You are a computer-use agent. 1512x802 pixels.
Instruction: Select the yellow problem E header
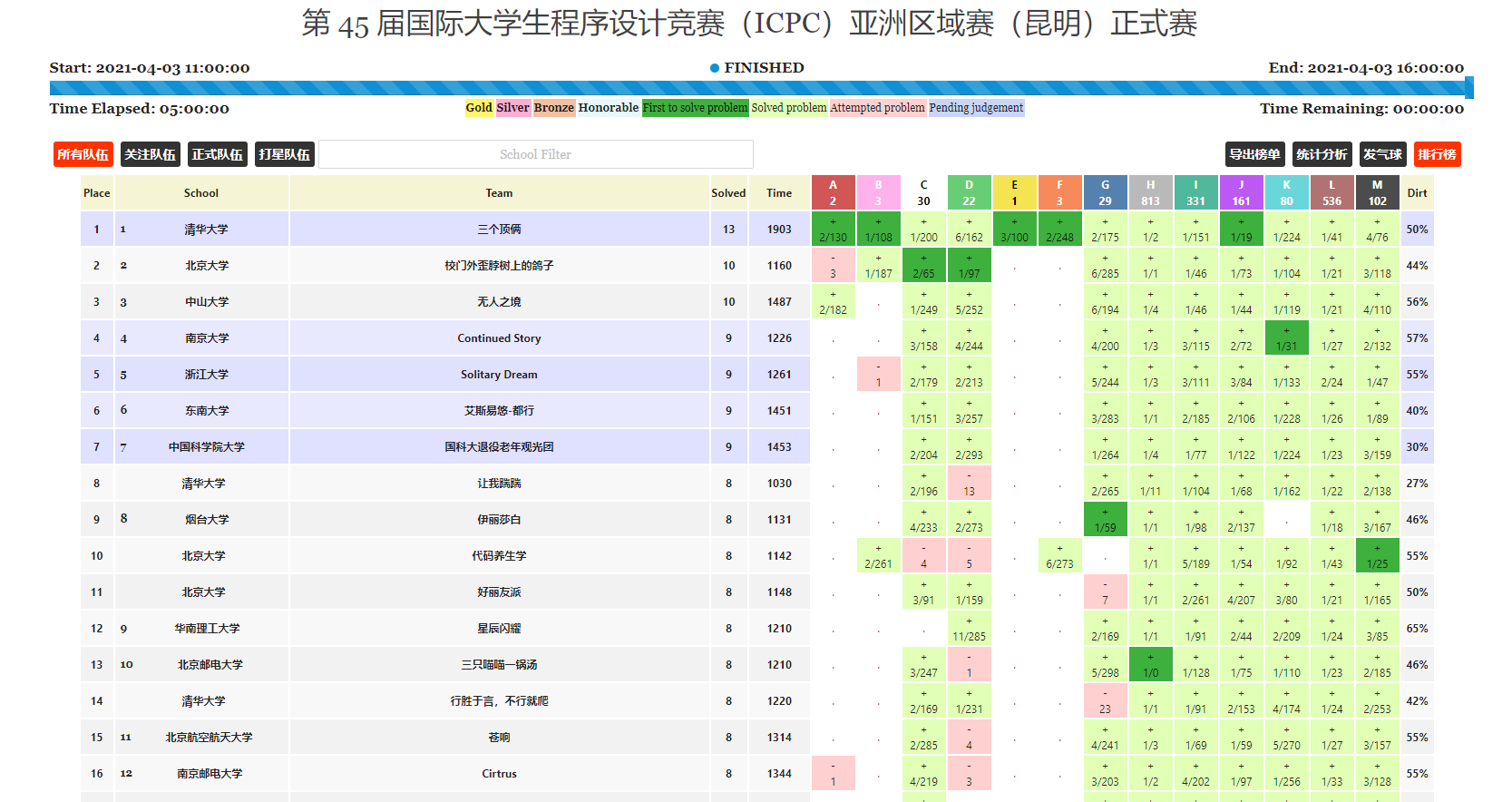[x=1014, y=192]
